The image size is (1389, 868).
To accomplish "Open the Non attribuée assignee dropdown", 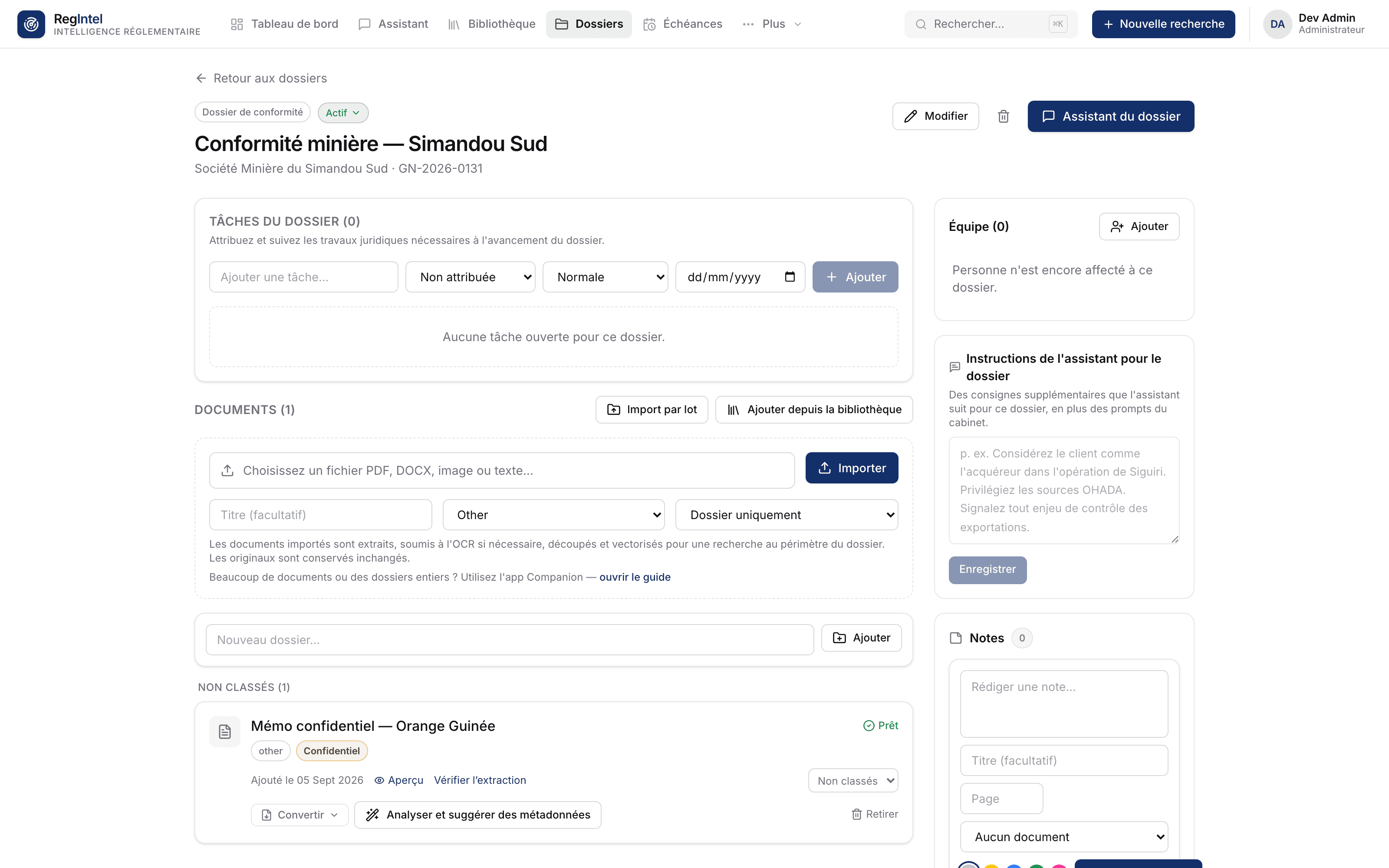I will coord(470,277).
